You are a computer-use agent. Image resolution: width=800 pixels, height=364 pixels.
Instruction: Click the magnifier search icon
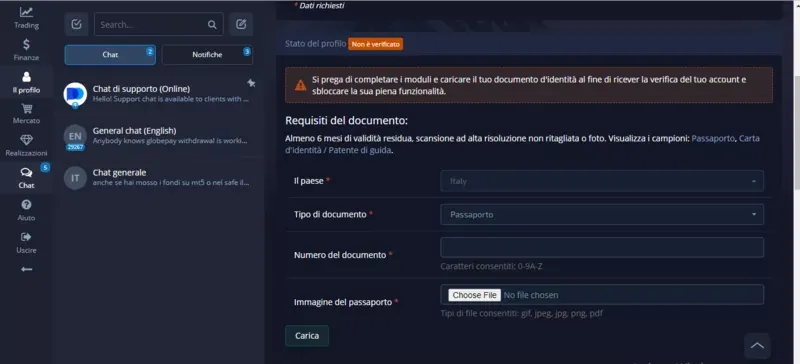tap(212, 25)
